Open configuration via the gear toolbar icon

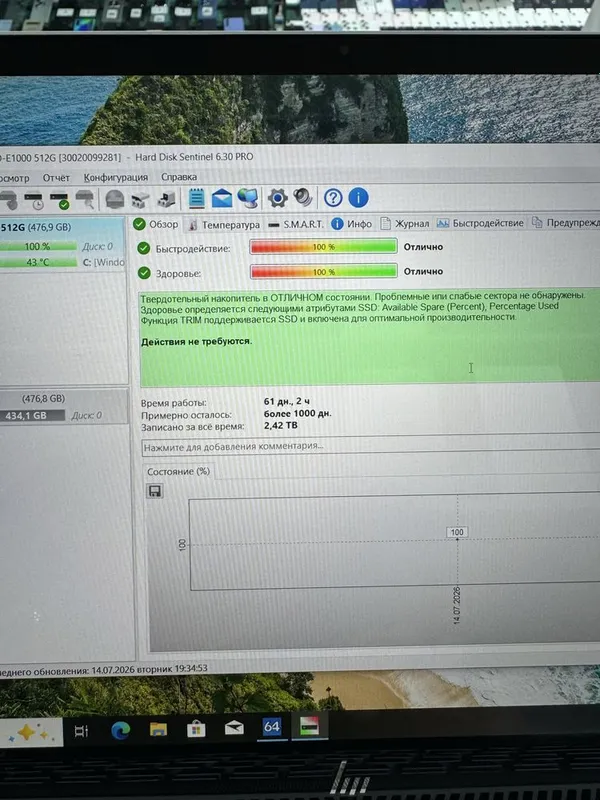point(278,198)
